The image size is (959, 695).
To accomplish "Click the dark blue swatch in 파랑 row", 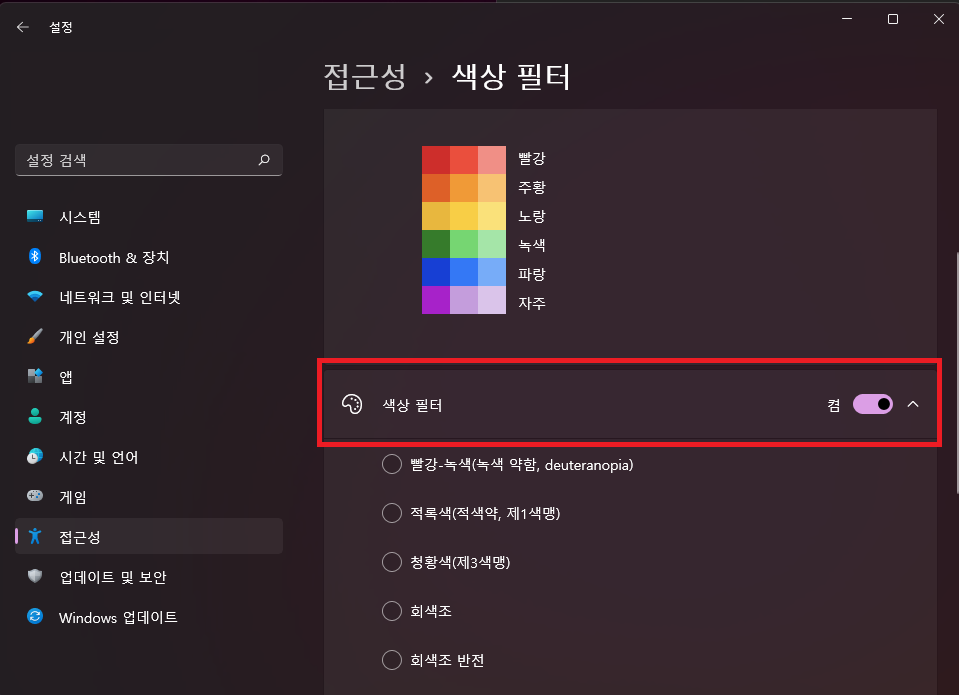I will (x=435, y=272).
